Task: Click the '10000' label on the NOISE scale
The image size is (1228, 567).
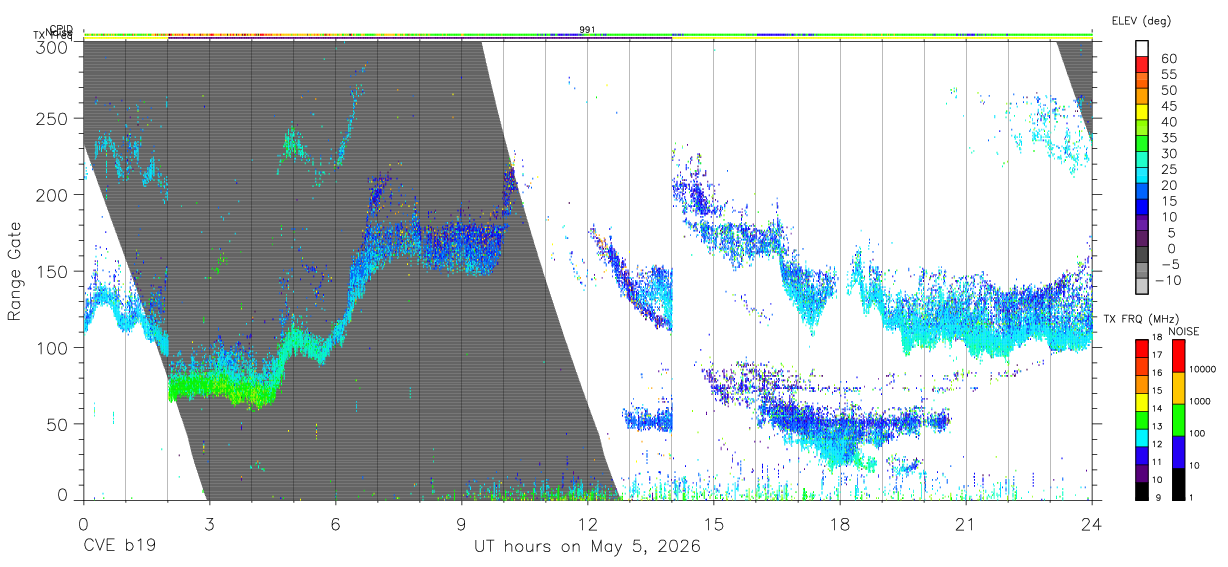Action: (1203, 370)
